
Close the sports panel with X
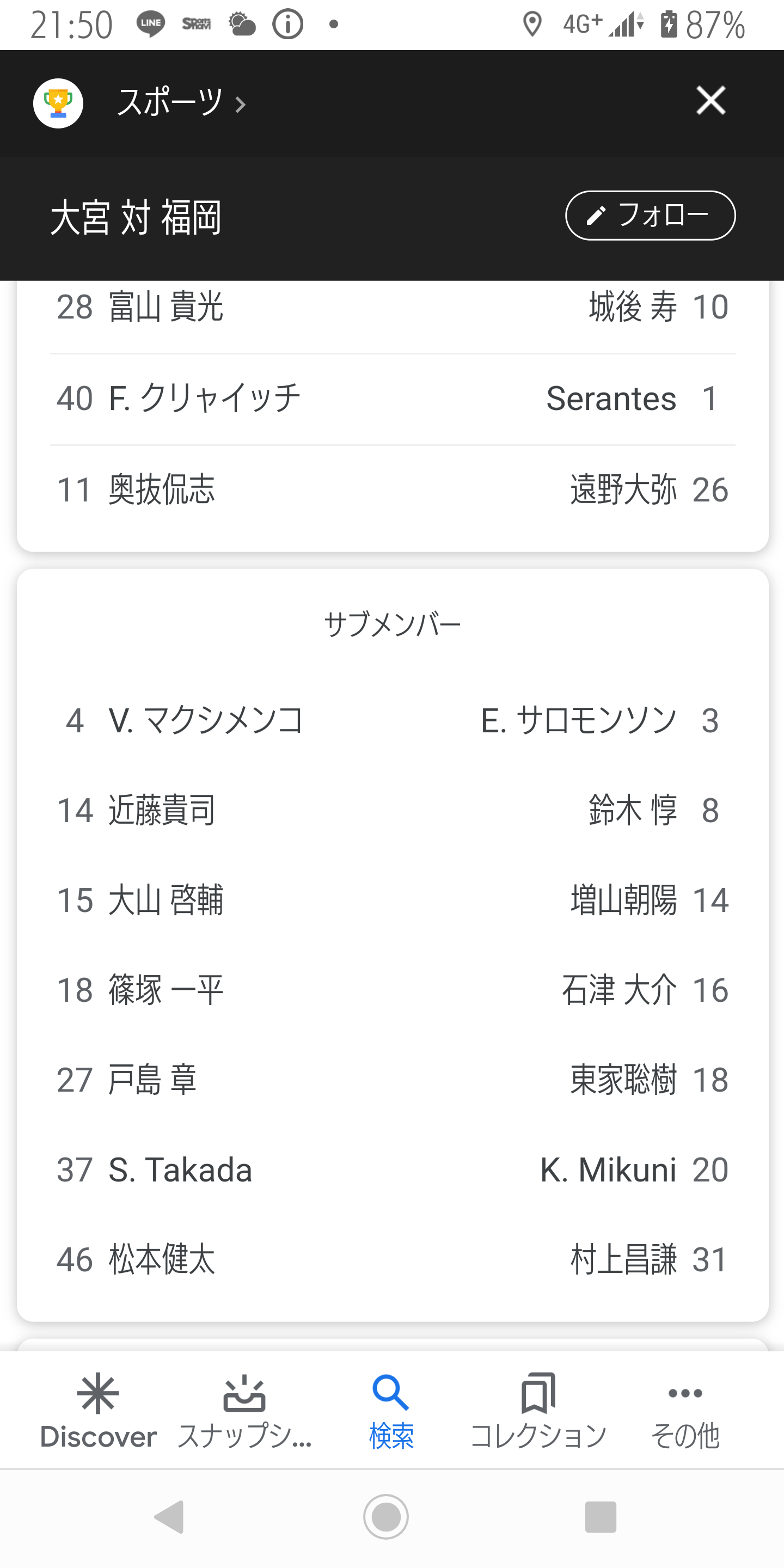pos(710,100)
